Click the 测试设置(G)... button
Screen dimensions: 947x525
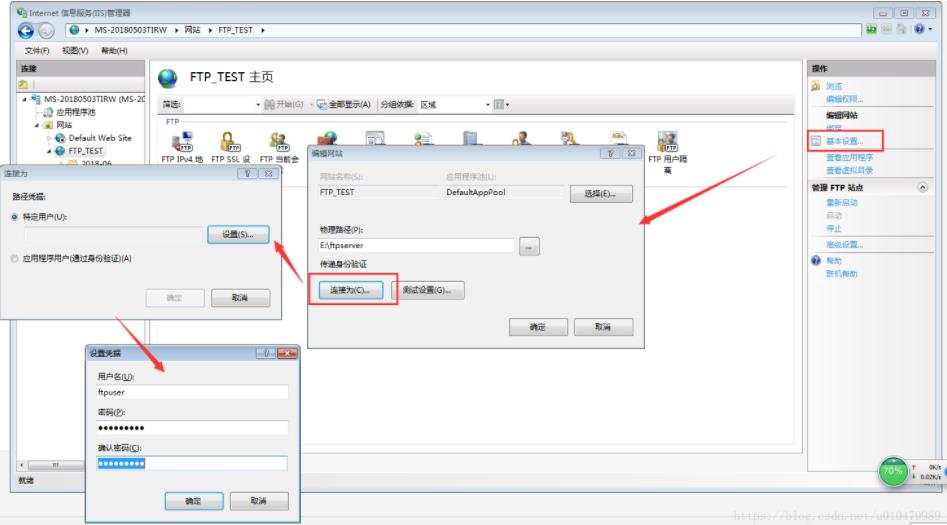(x=428, y=290)
